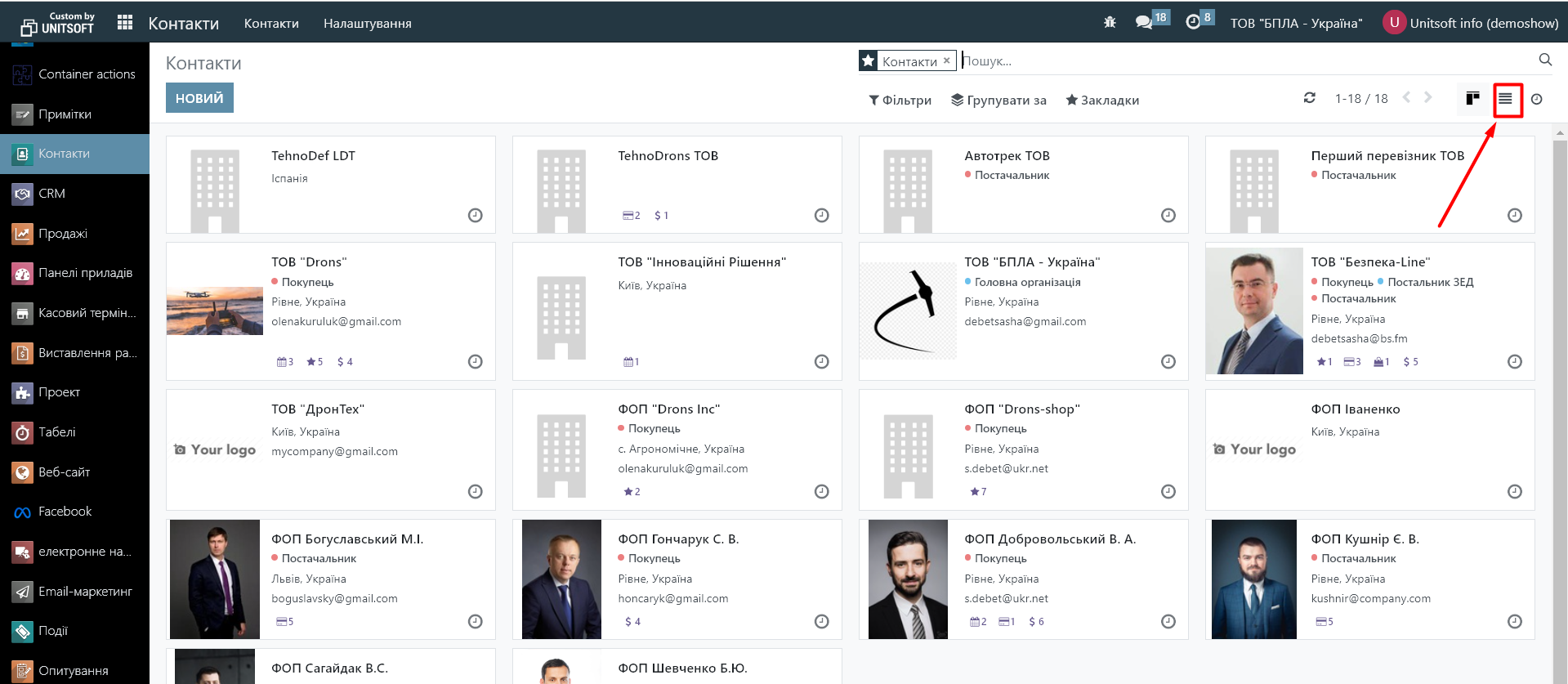Screen dimensions: 1568x684
Task: Switch to kanban view
Action: 1472,99
